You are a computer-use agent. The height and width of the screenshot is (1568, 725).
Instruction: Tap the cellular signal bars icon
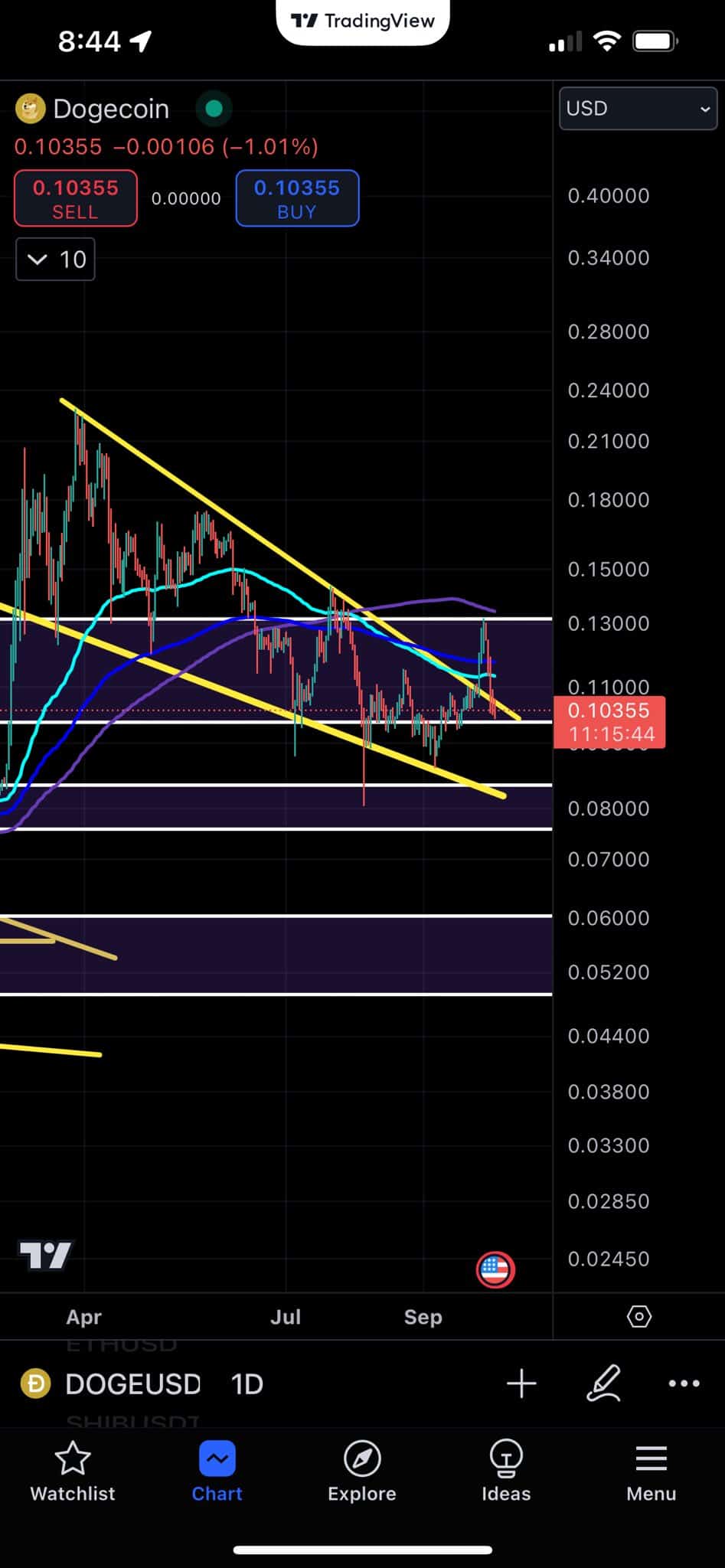click(x=566, y=43)
